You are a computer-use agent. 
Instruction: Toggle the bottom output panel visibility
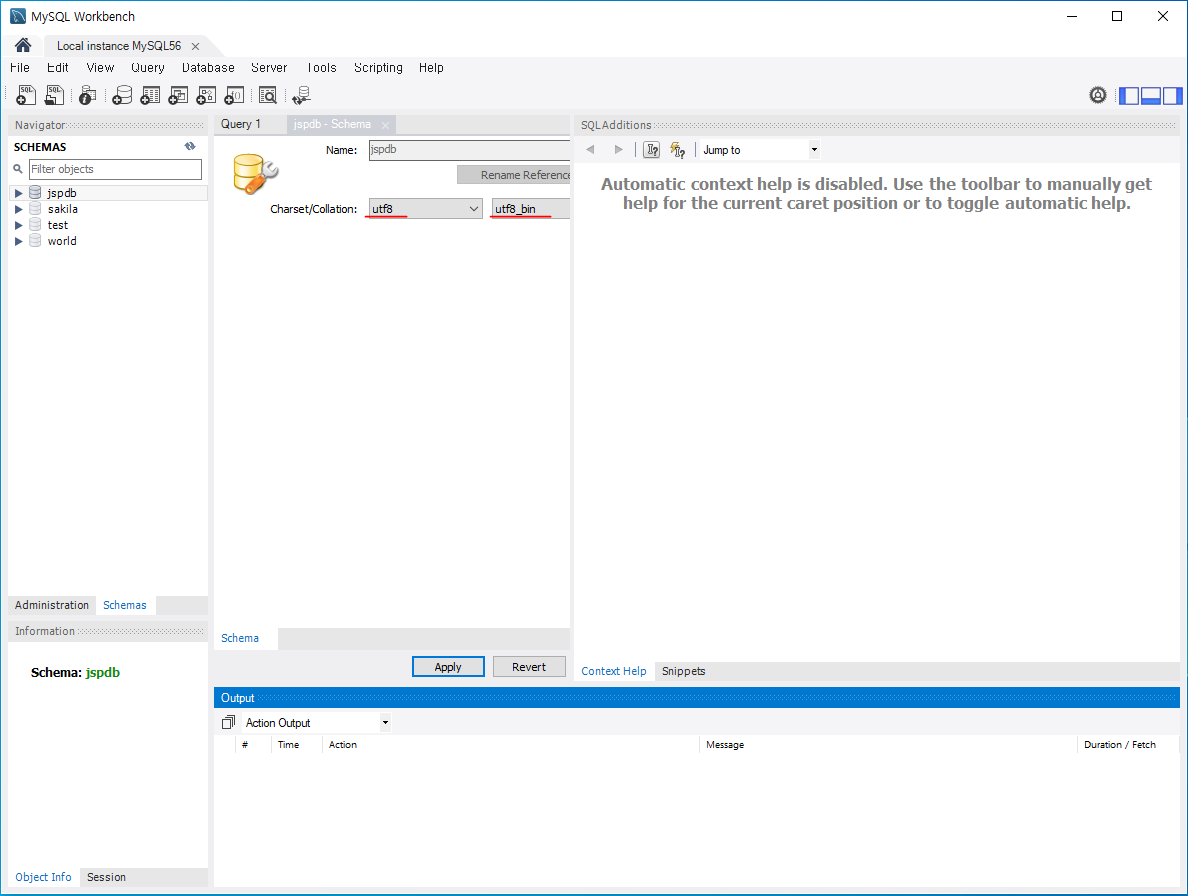1151,95
